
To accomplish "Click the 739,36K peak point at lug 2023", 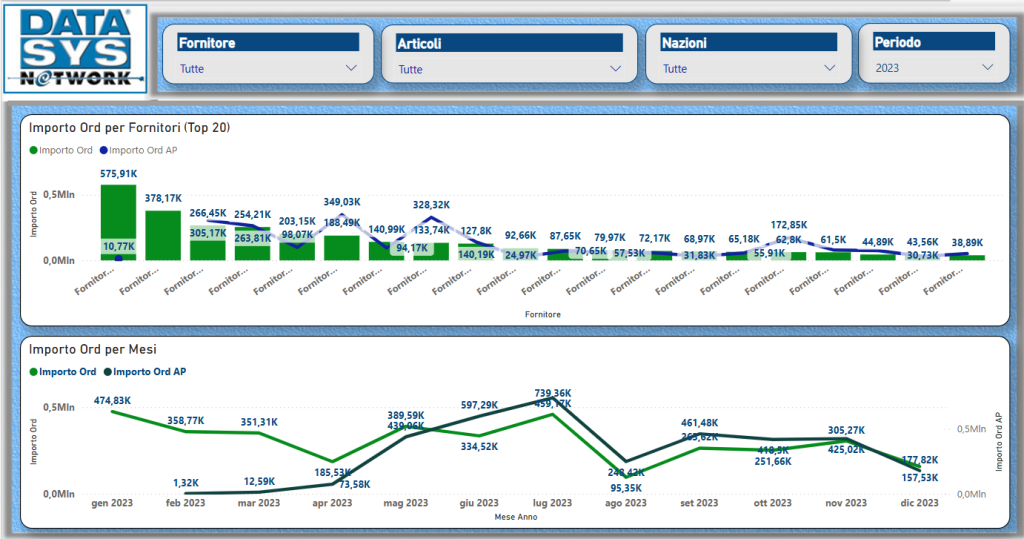I will click(553, 399).
